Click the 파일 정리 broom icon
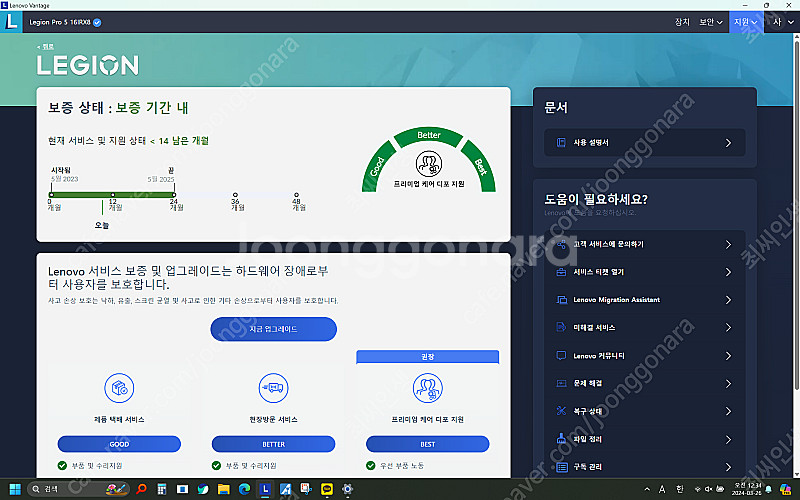Viewport: 800px width, 500px height. 561,439
